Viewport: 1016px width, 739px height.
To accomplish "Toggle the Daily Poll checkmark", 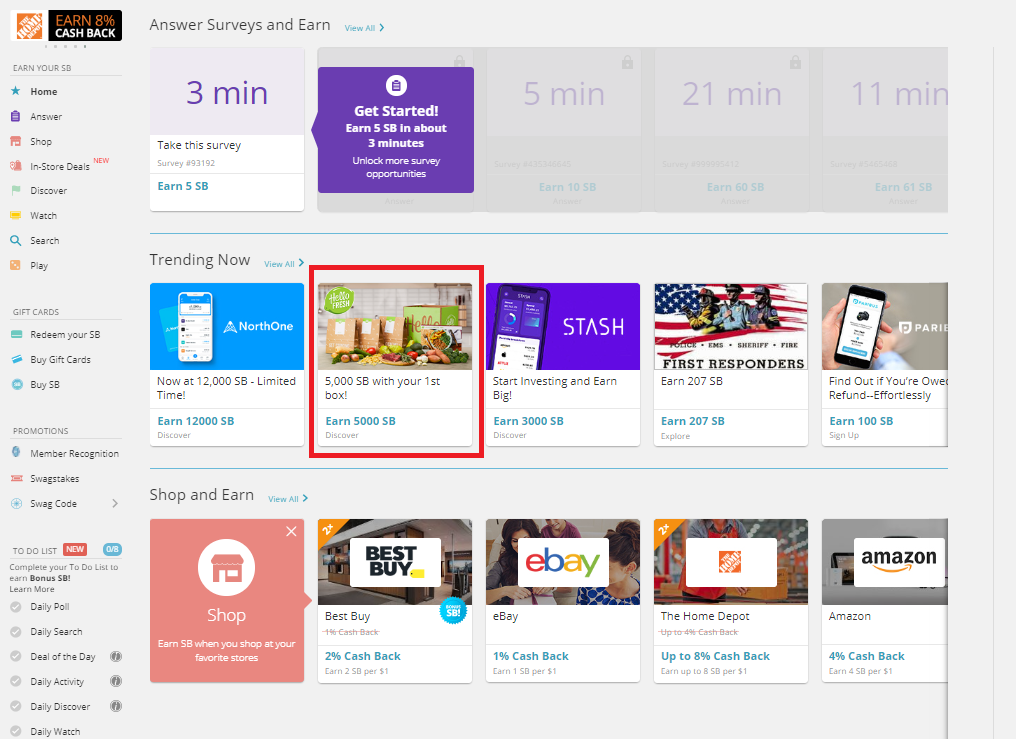I will 16,607.
